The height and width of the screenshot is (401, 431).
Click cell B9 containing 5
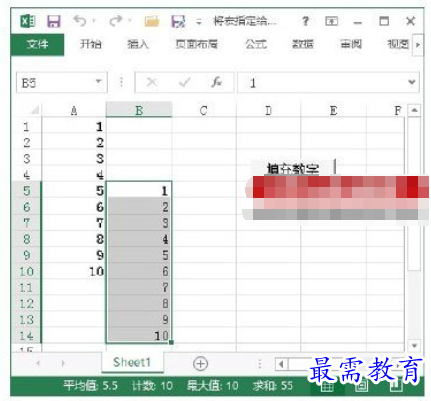(139, 255)
